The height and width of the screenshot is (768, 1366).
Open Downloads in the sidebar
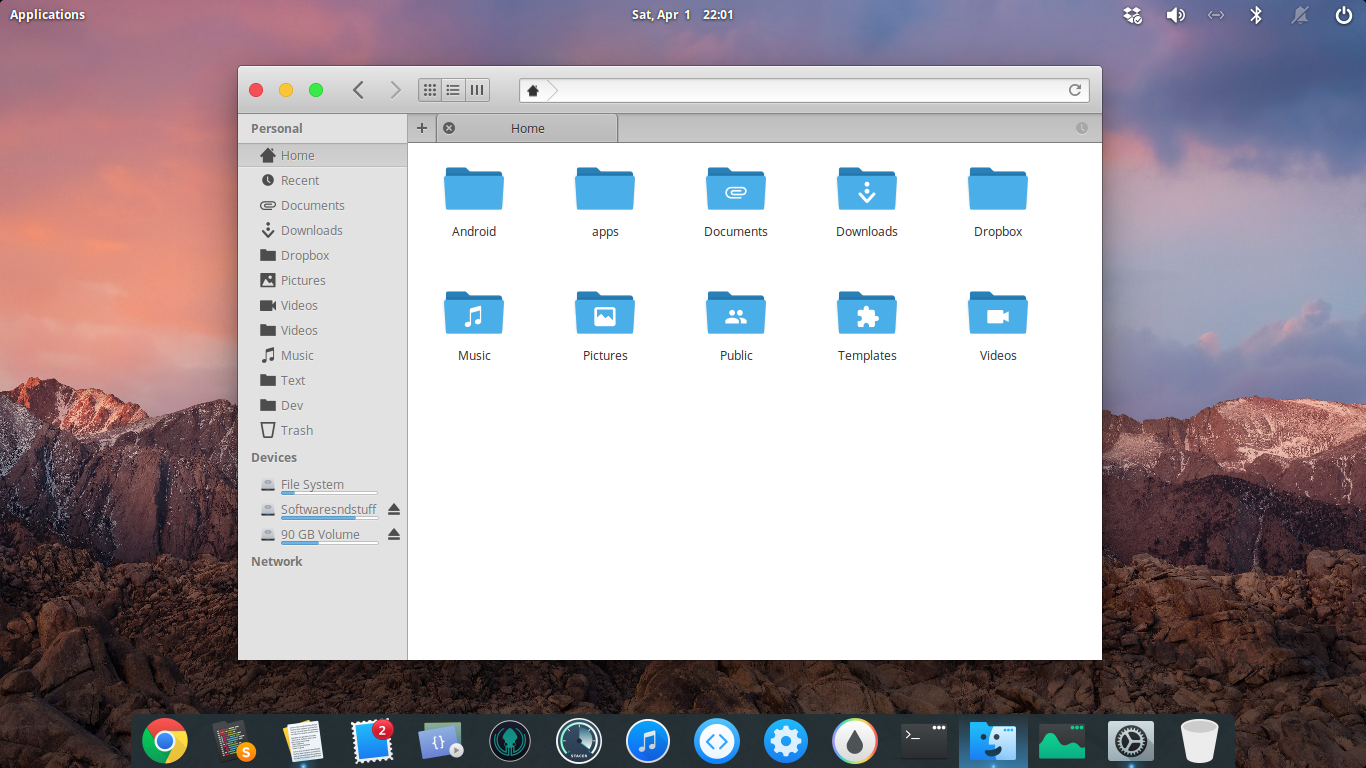(322, 230)
